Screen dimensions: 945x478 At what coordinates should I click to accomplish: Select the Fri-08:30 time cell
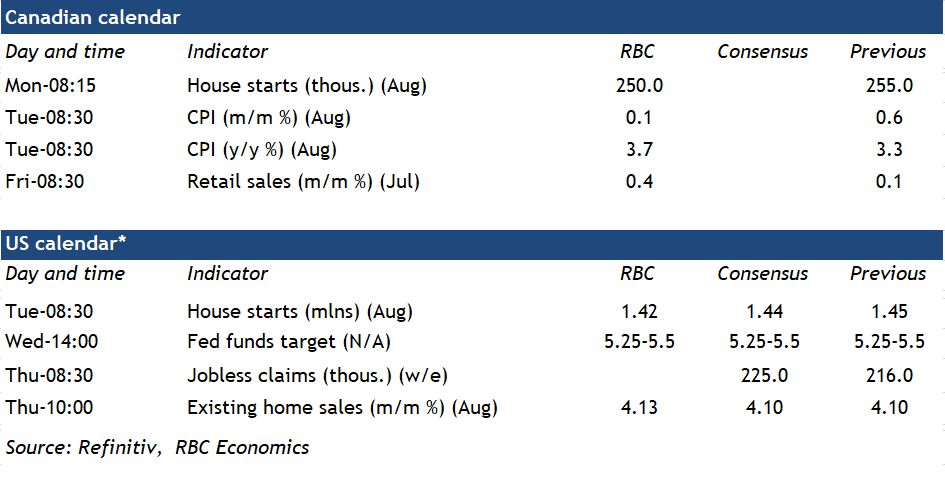pos(47,181)
